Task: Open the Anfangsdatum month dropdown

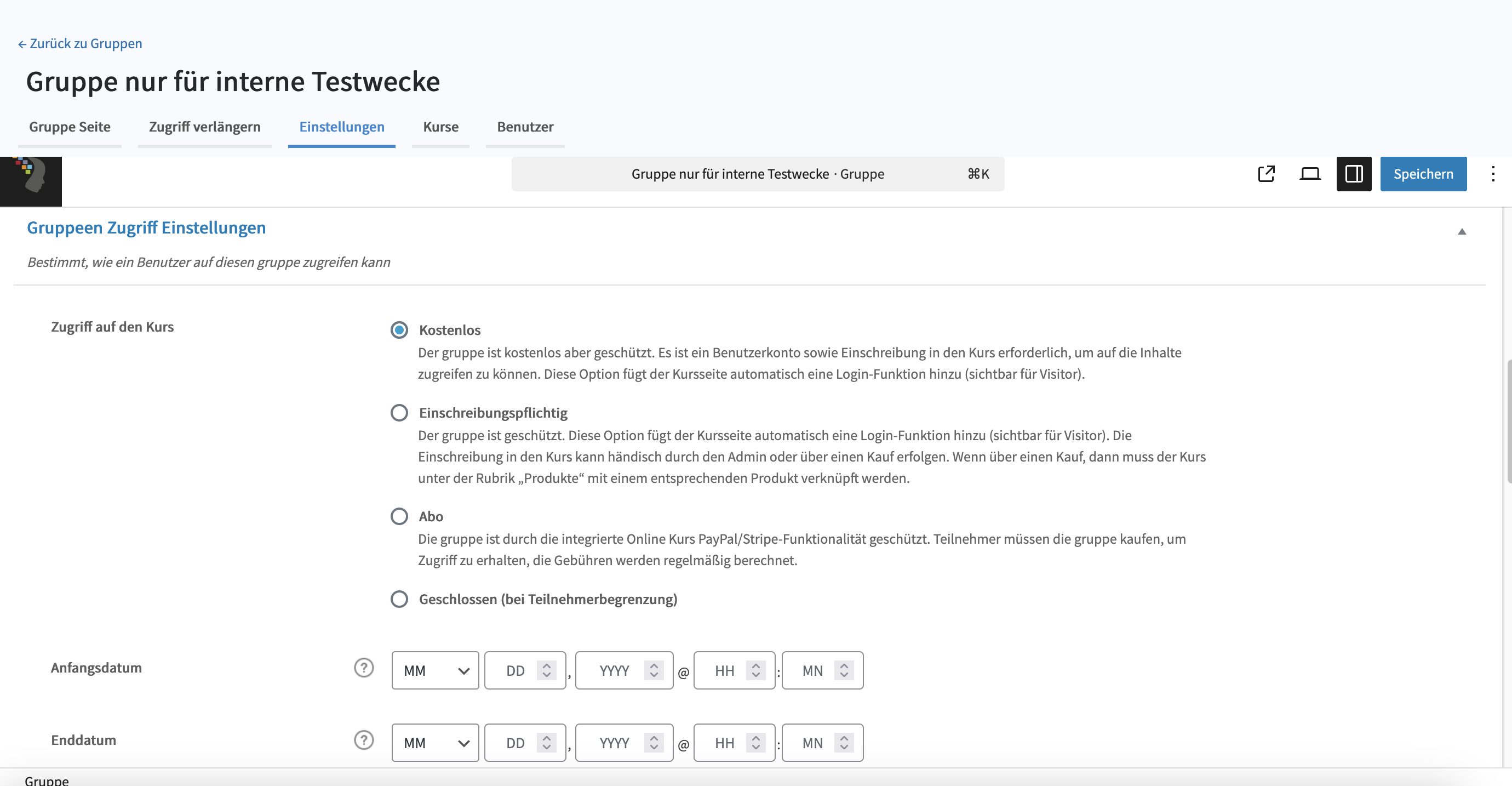Action: pyautogui.click(x=435, y=671)
